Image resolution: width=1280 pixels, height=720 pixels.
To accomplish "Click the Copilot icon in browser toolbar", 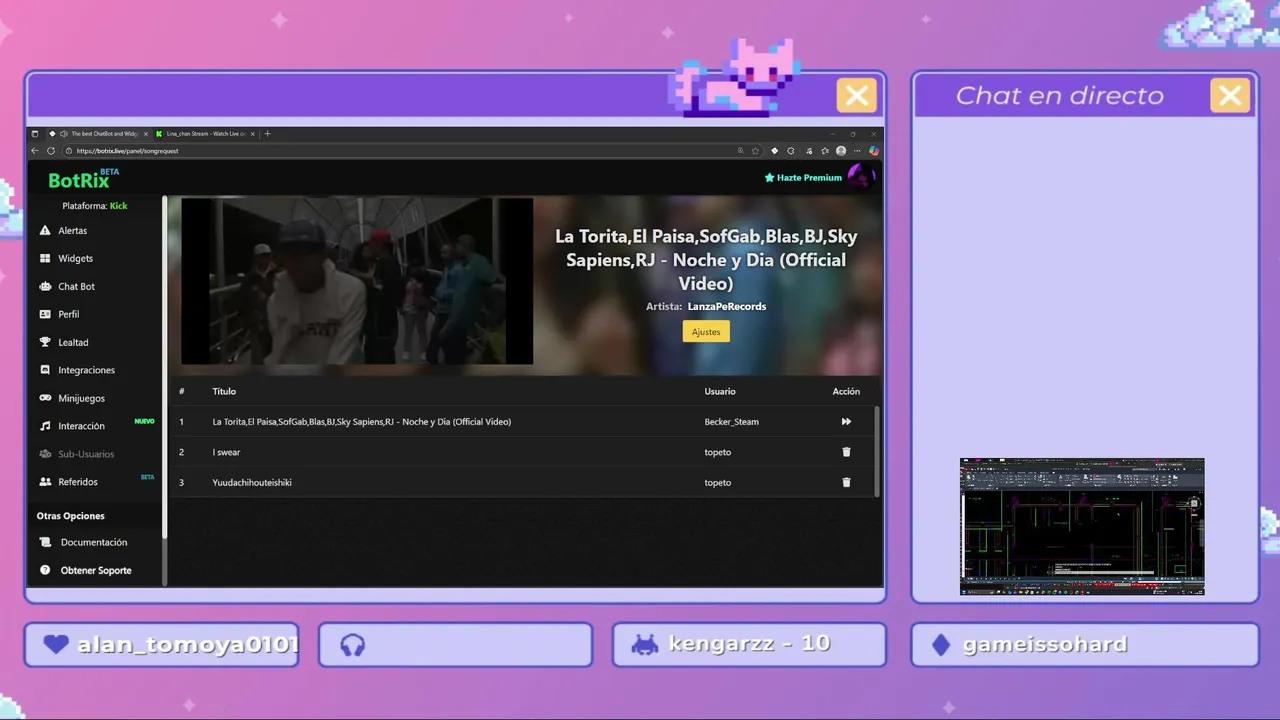I will 874,151.
